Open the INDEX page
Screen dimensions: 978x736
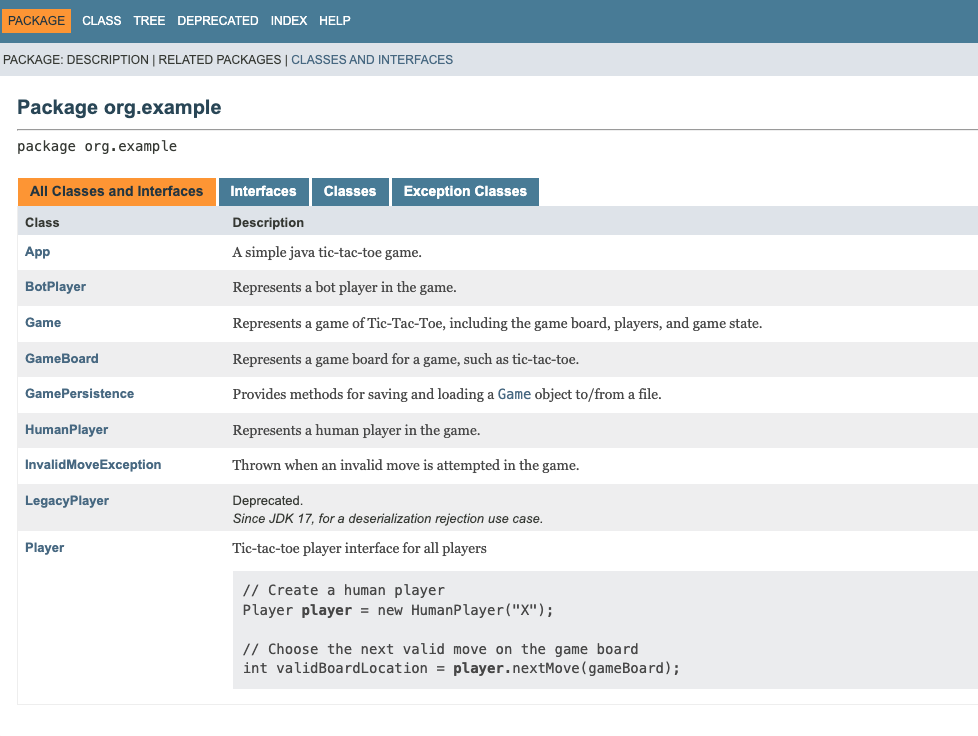coord(289,21)
